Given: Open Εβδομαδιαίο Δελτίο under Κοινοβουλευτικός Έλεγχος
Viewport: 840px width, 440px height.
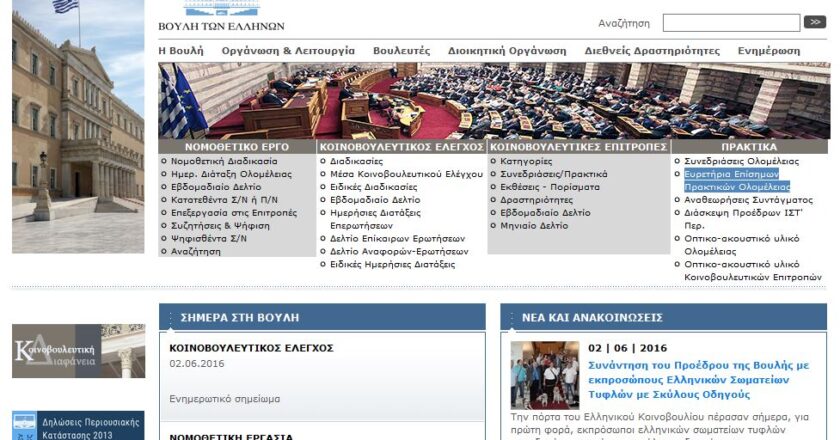Looking at the screenshot, I should click(375, 200).
